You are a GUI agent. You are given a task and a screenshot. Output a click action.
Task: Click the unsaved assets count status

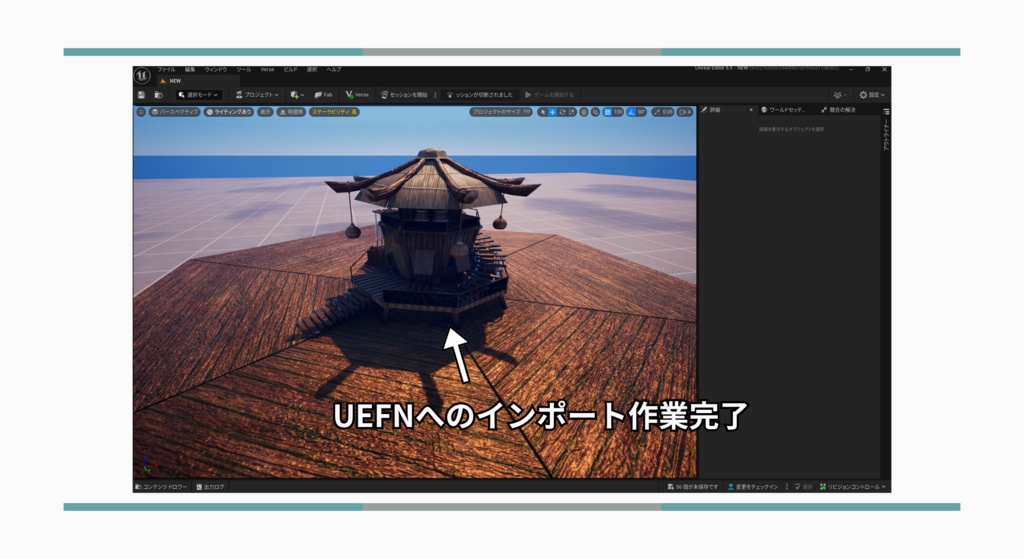click(x=693, y=487)
